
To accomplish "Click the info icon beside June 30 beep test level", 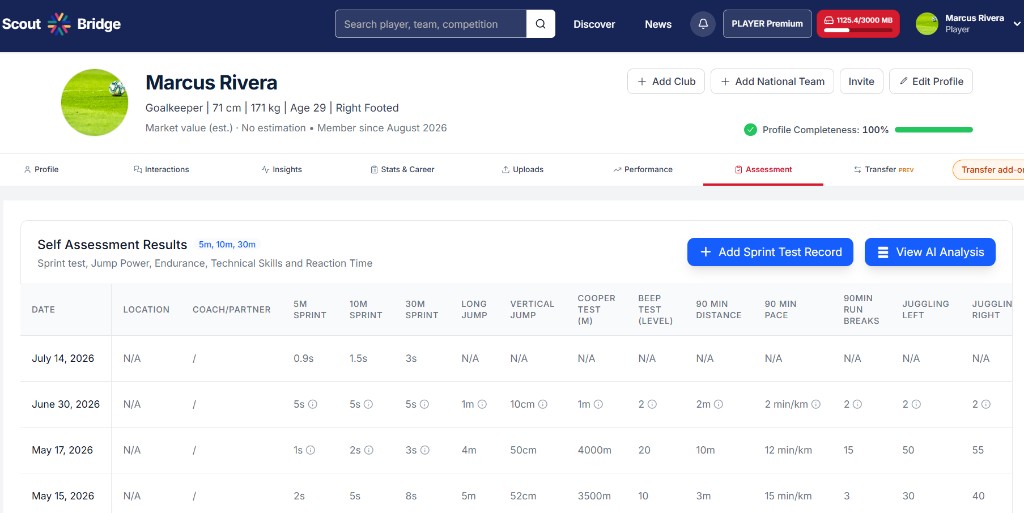I will pos(652,404).
